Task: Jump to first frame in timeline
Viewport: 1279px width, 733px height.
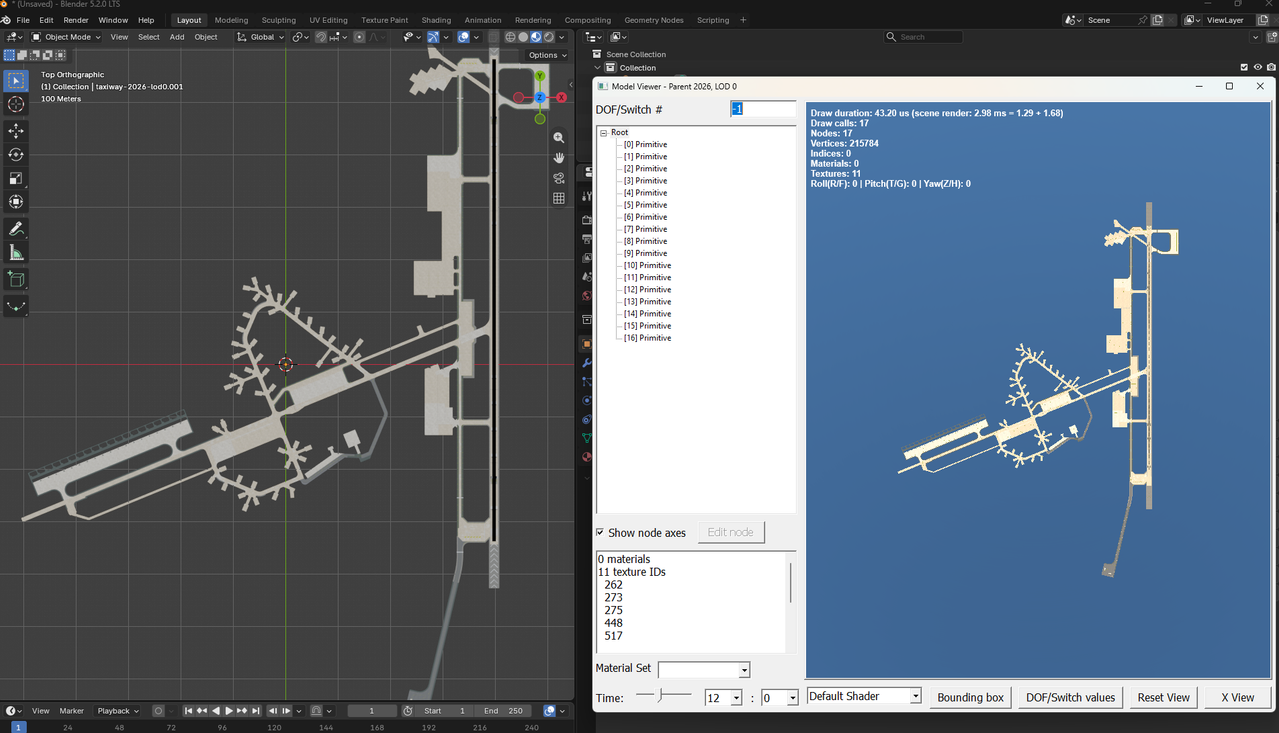Action: (189, 711)
